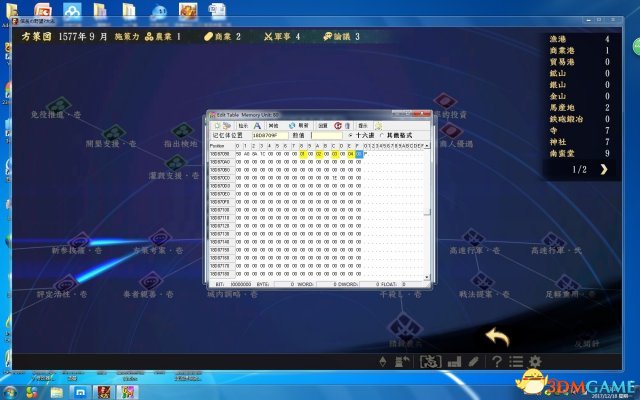Click the tower with return arrow icon

(402, 361)
